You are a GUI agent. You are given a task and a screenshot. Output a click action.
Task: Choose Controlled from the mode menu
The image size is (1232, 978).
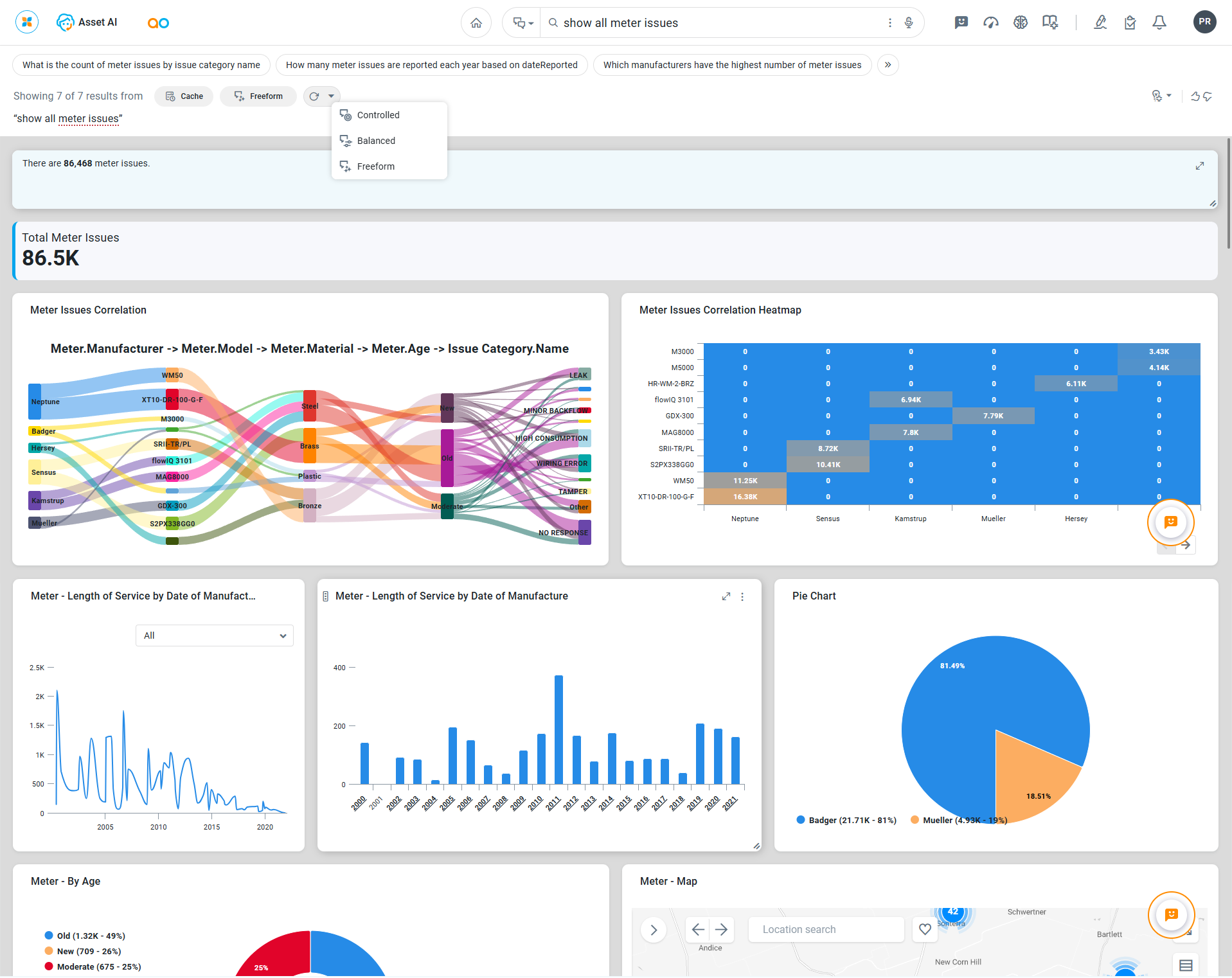tap(389, 115)
